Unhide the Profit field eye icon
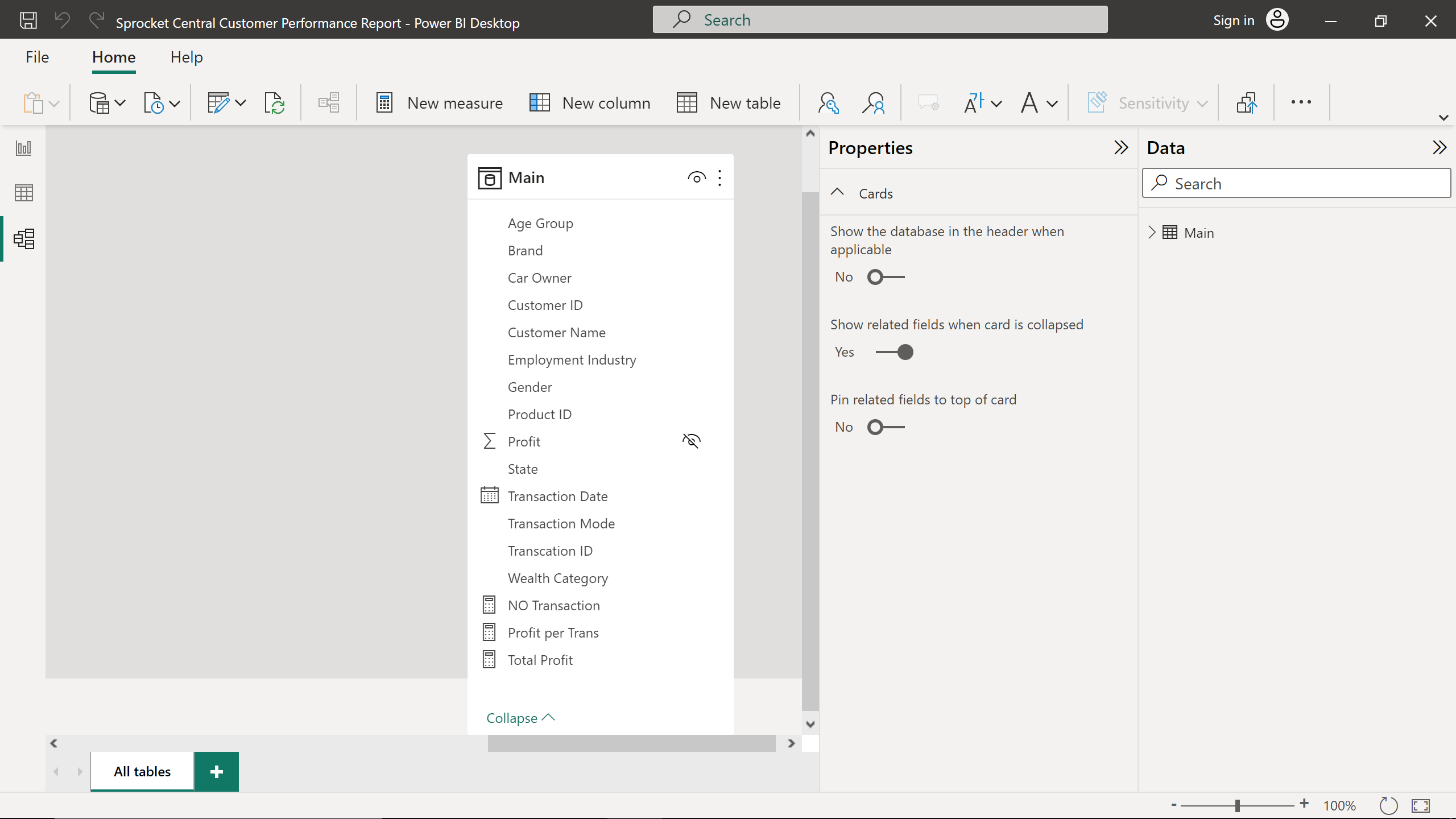1456x819 pixels. click(x=691, y=441)
